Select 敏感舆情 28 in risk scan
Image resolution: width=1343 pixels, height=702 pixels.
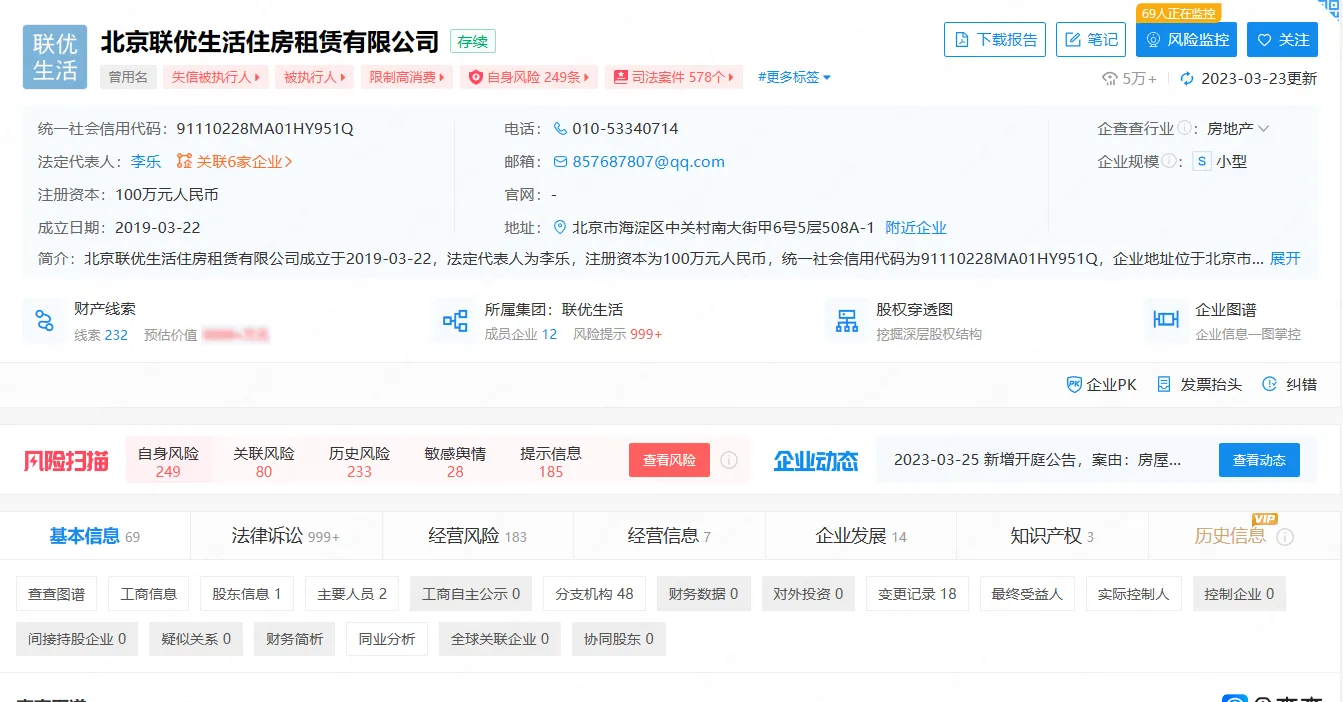point(455,461)
